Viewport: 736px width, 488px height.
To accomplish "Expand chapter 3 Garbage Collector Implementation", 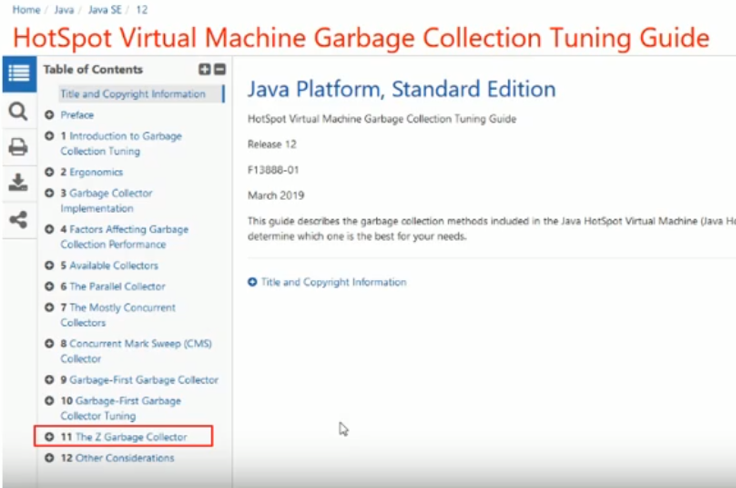I will click(x=49, y=193).
